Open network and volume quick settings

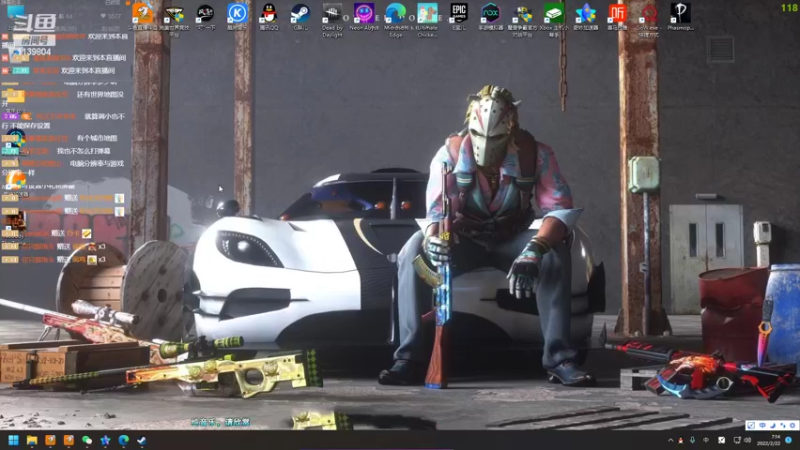pyautogui.click(x=742, y=440)
